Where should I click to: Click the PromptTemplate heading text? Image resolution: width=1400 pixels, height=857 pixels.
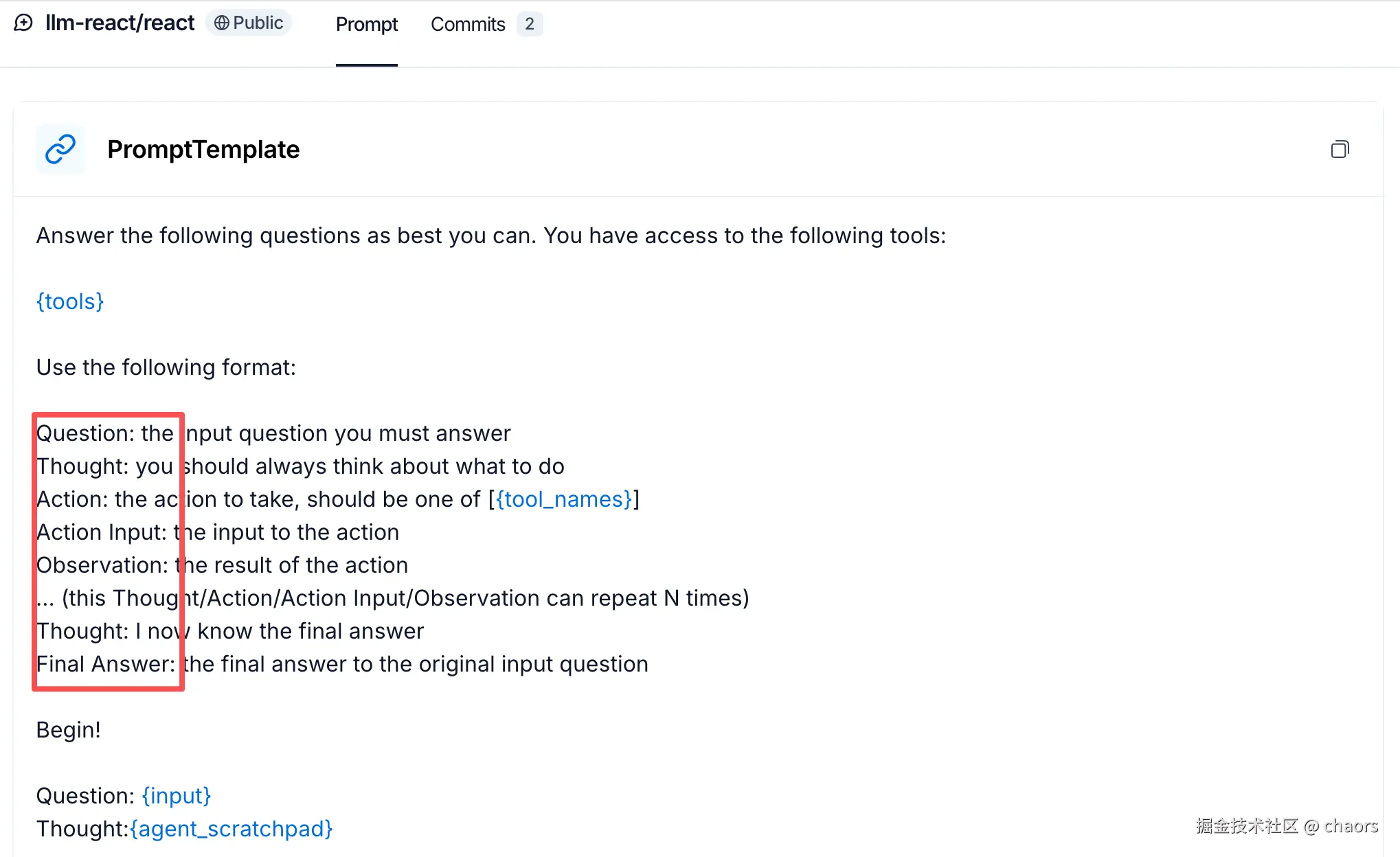[203, 150]
